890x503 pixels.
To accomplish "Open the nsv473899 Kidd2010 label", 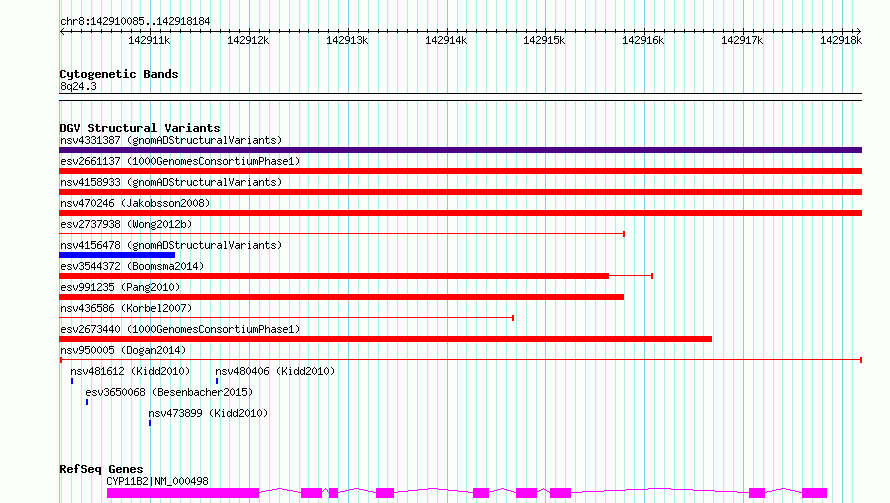I will [x=208, y=413].
